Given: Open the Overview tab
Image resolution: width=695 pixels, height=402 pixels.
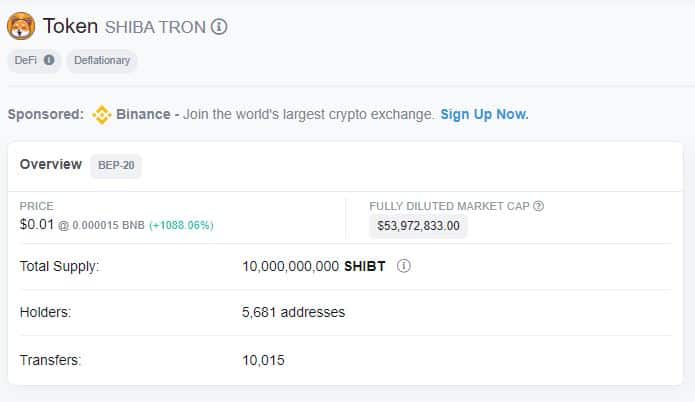Looking at the screenshot, I should coord(51,164).
